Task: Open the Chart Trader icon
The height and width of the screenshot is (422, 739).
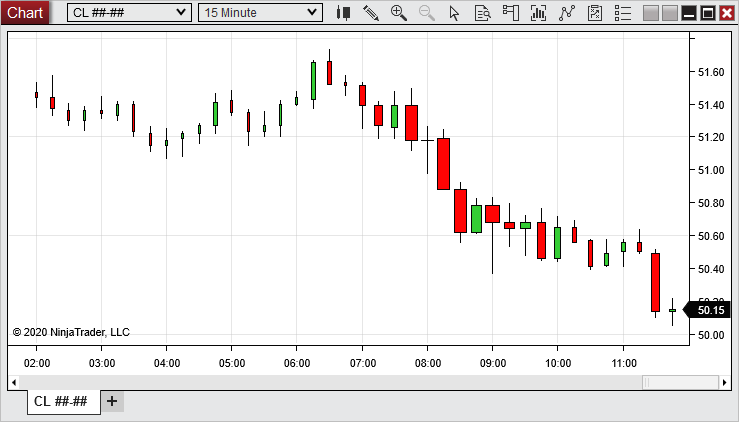Action: tap(510, 13)
